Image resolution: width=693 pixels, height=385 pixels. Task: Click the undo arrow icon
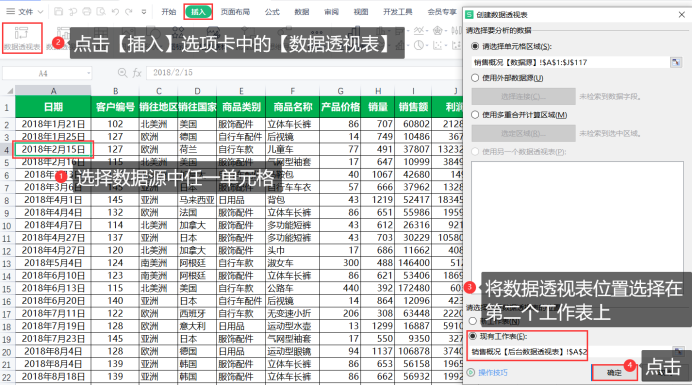pyautogui.click(x=115, y=12)
